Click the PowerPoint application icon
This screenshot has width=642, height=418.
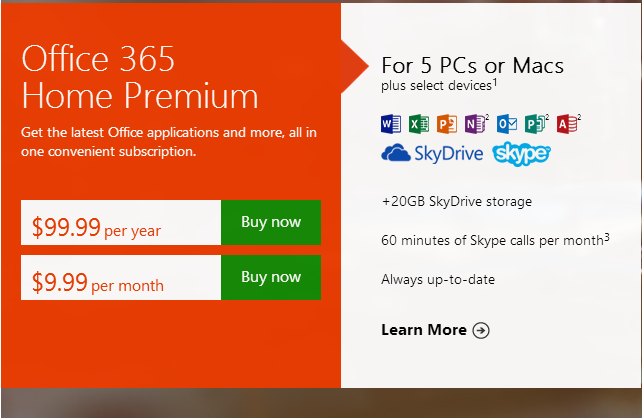447,124
